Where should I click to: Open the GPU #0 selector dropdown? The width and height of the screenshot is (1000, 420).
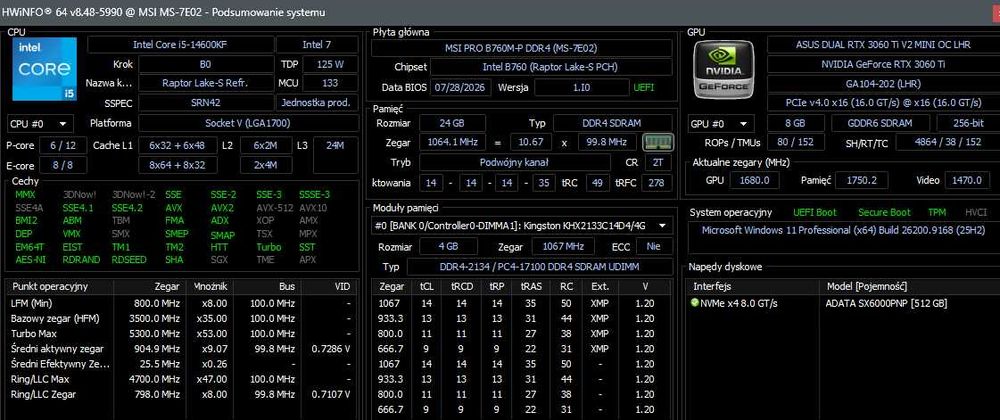click(x=722, y=123)
